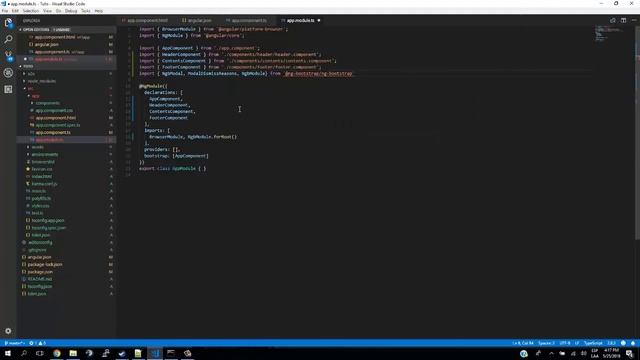640x360 pixels.
Task: Click the feedback smiley in the status bar
Action: click(623, 343)
